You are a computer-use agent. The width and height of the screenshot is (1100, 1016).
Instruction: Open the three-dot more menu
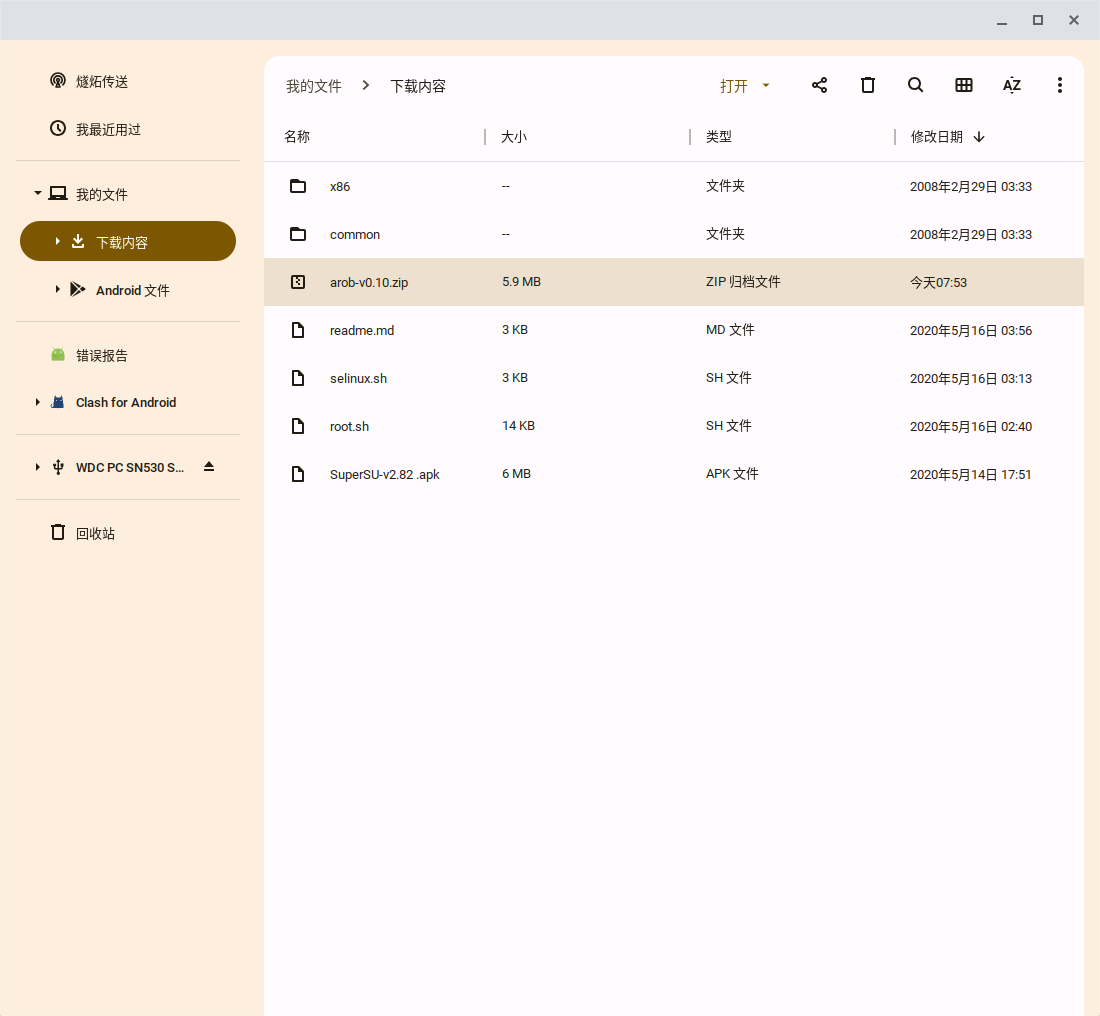(1060, 85)
